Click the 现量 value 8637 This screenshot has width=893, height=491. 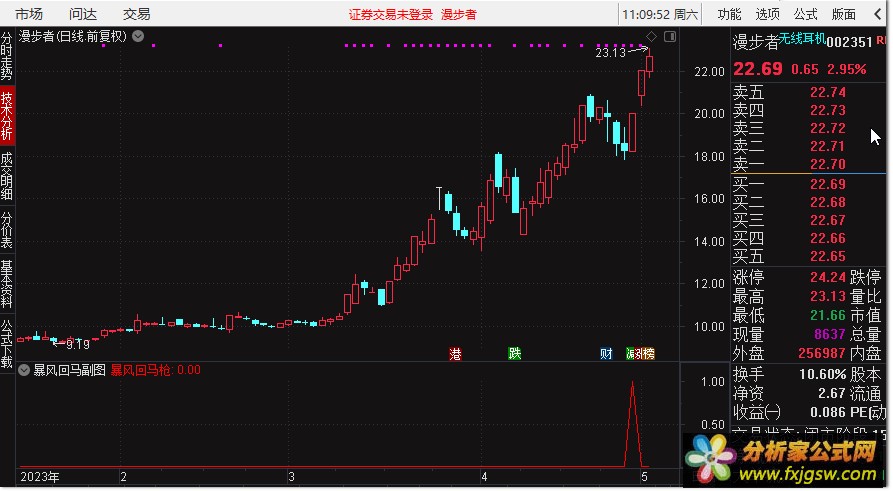tap(830, 334)
